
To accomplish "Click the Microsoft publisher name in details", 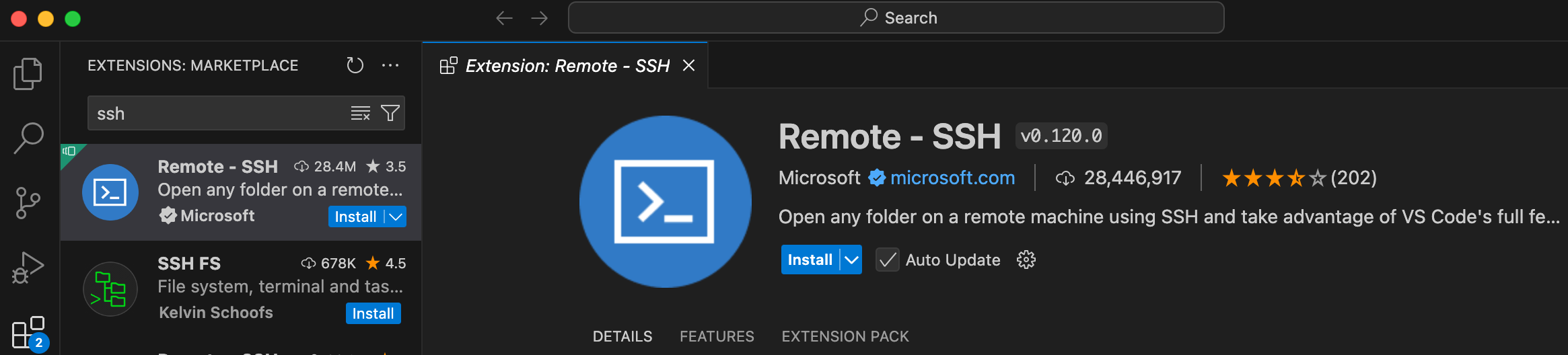I will click(819, 177).
